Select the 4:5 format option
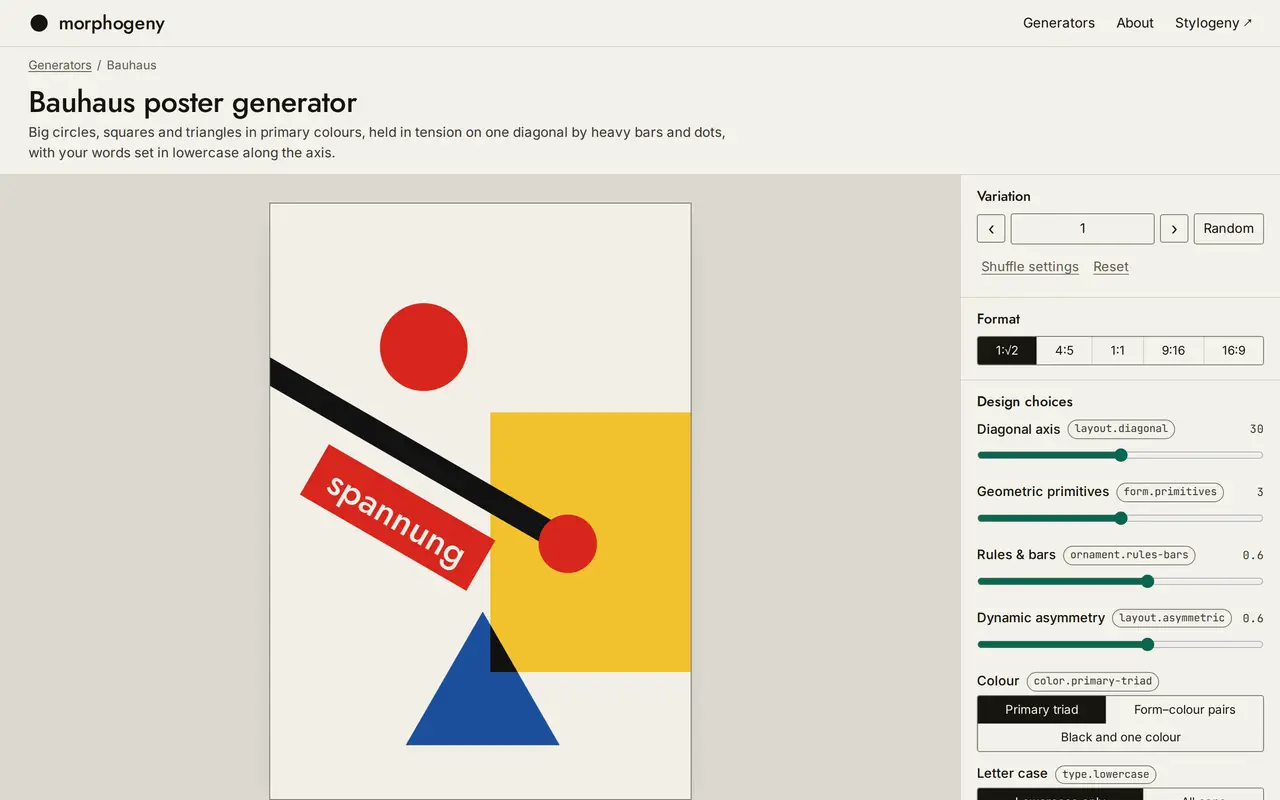Viewport: 1280px width, 800px height. pyautogui.click(x=1064, y=350)
